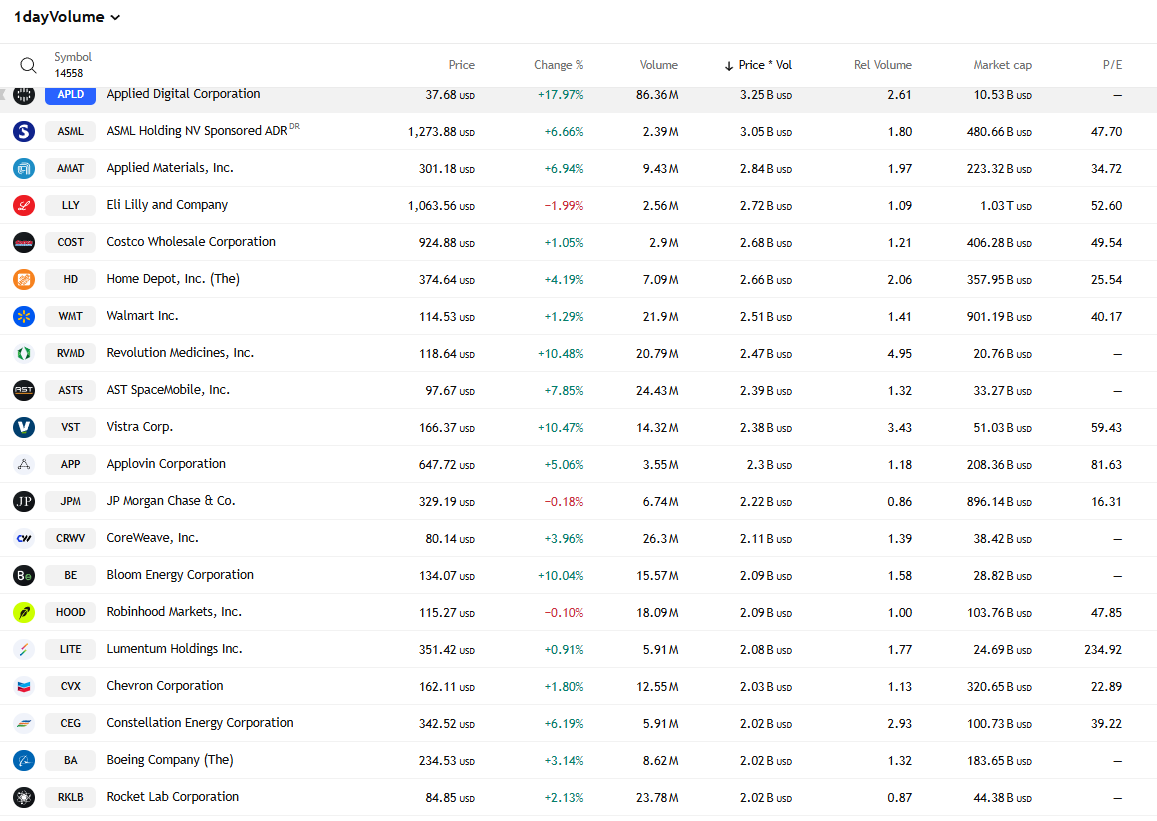Click the Robinhood feather logo icon

coord(24,612)
